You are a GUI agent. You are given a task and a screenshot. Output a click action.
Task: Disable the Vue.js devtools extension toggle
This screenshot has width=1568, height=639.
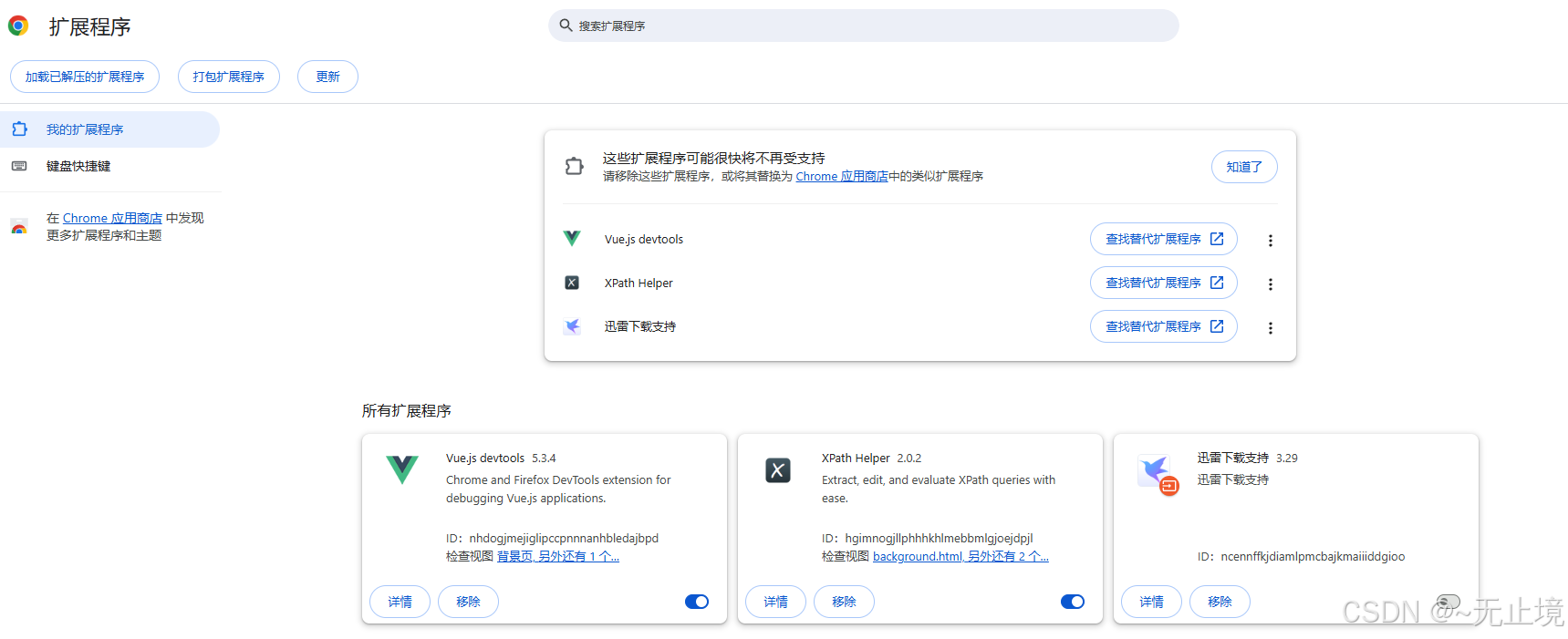pos(697,602)
